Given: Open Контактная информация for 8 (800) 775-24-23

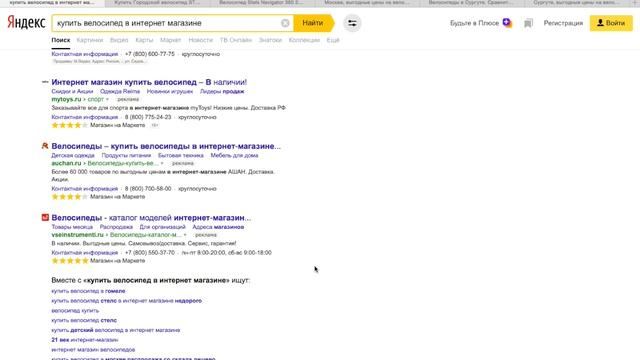Looking at the screenshot, I should coord(84,117).
